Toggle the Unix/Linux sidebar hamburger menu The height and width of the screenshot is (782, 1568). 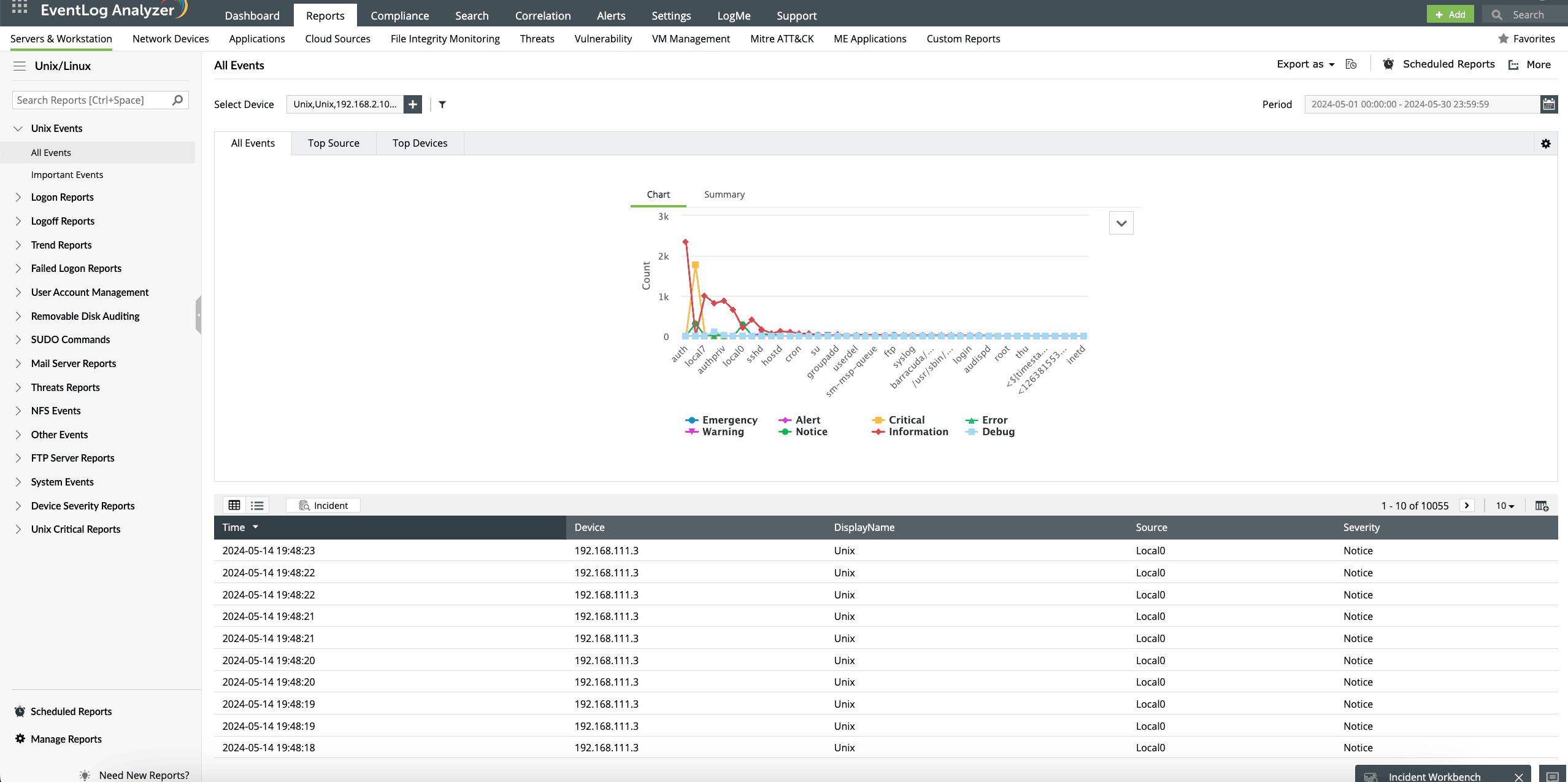19,66
